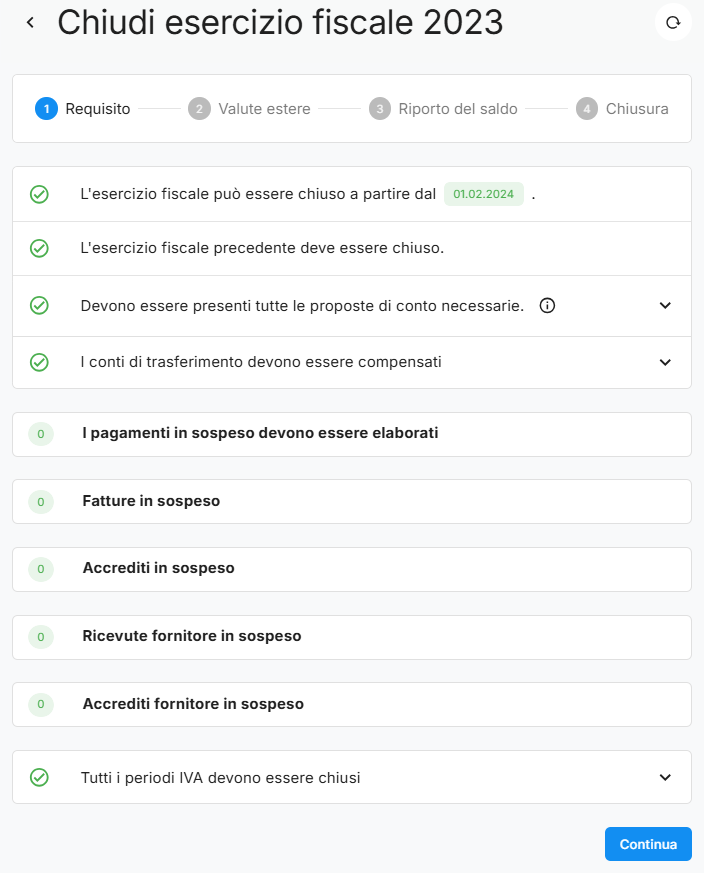Go to the Valute estere step
This screenshot has height=873, width=704.
[250, 109]
